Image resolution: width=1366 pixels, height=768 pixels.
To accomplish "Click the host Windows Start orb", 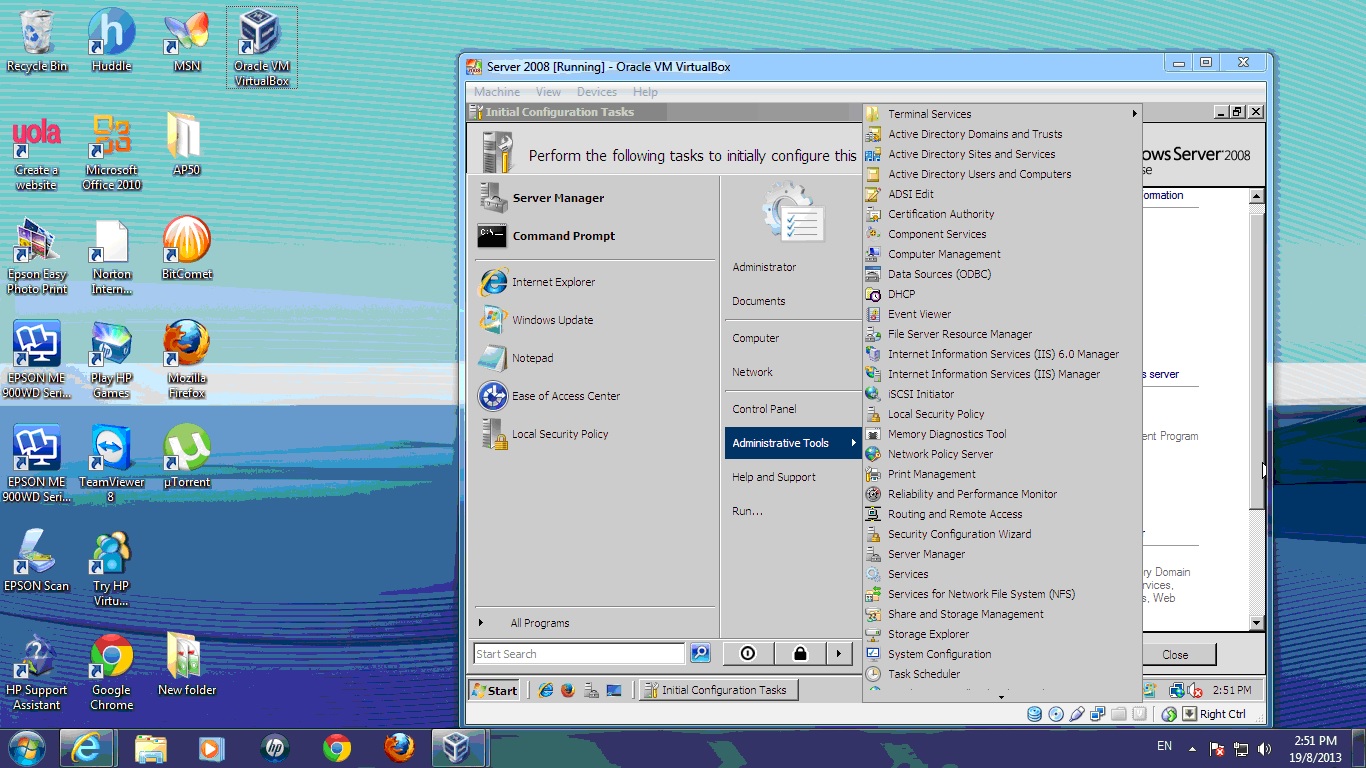I will [26, 748].
